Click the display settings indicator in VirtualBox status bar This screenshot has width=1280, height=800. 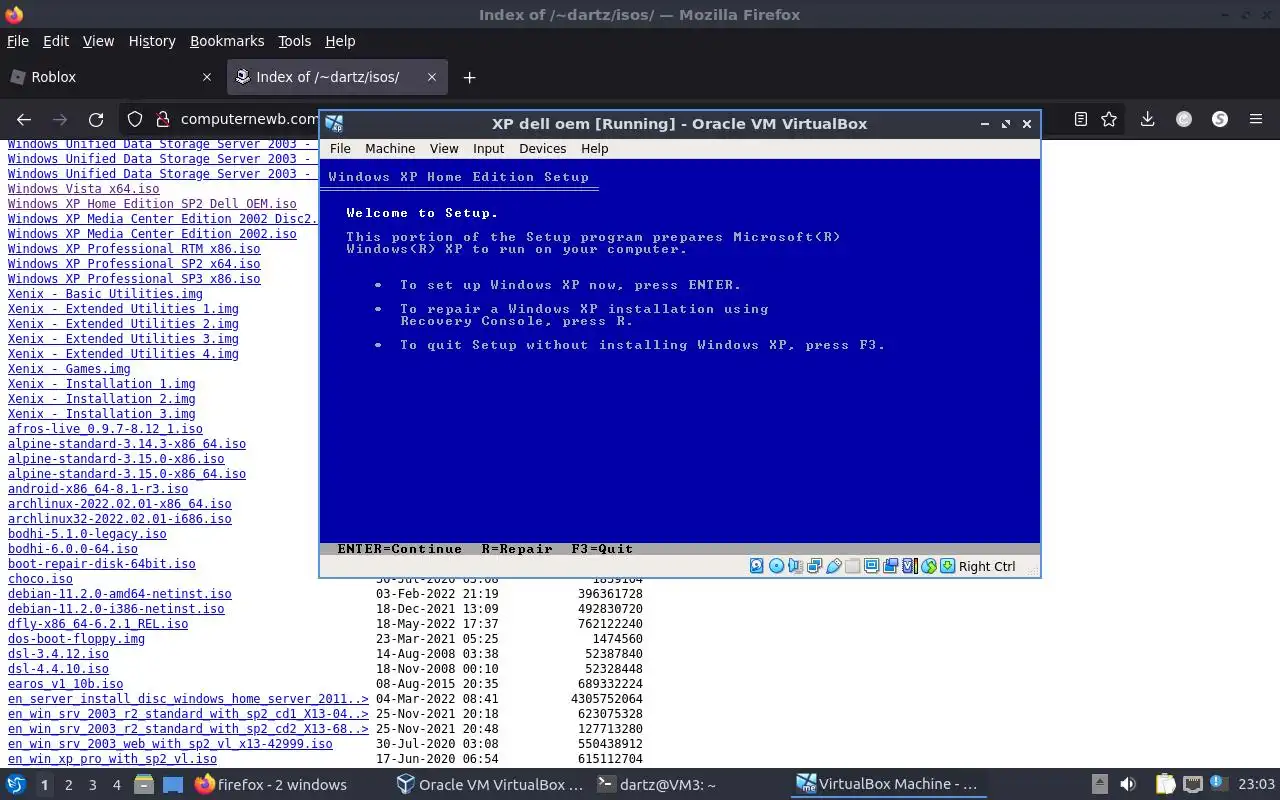coord(871,566)
